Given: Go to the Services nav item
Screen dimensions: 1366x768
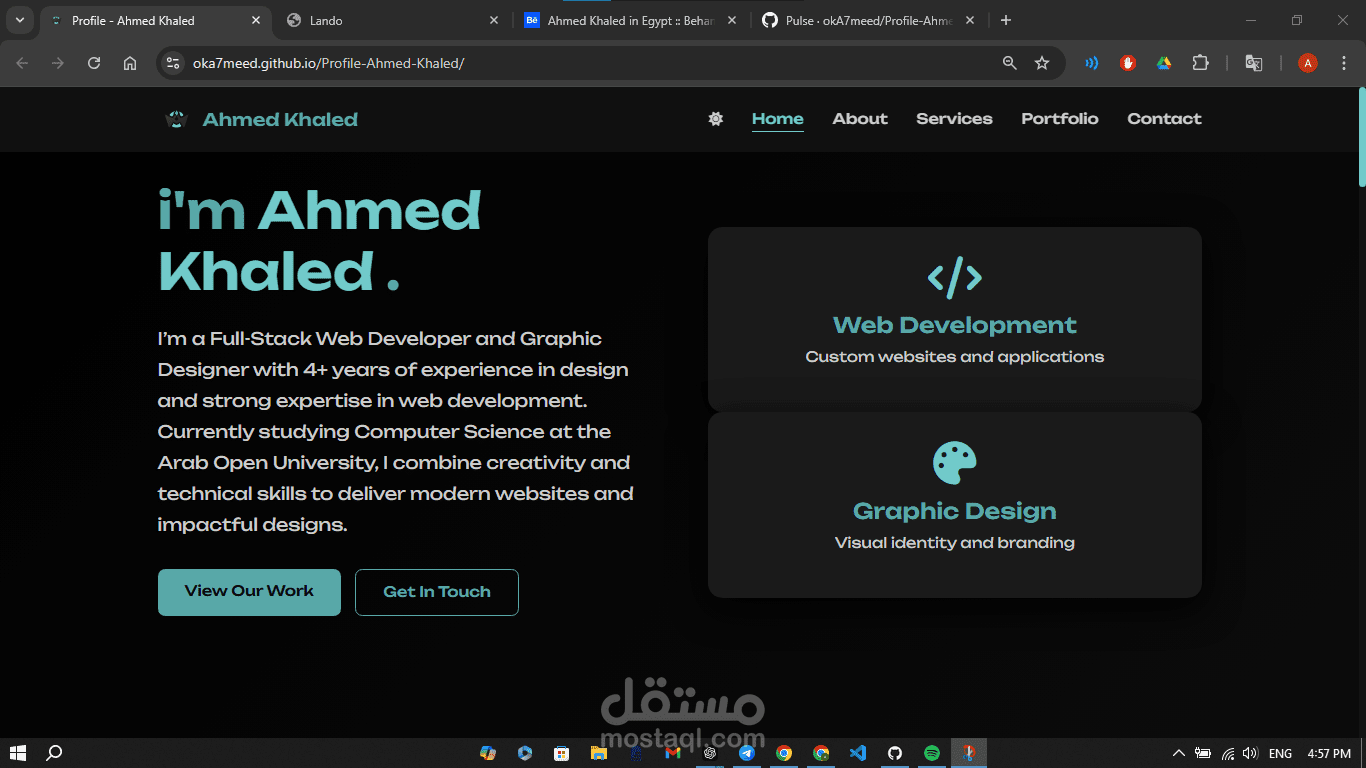Looking at the screenshot, I should point(954,118).
